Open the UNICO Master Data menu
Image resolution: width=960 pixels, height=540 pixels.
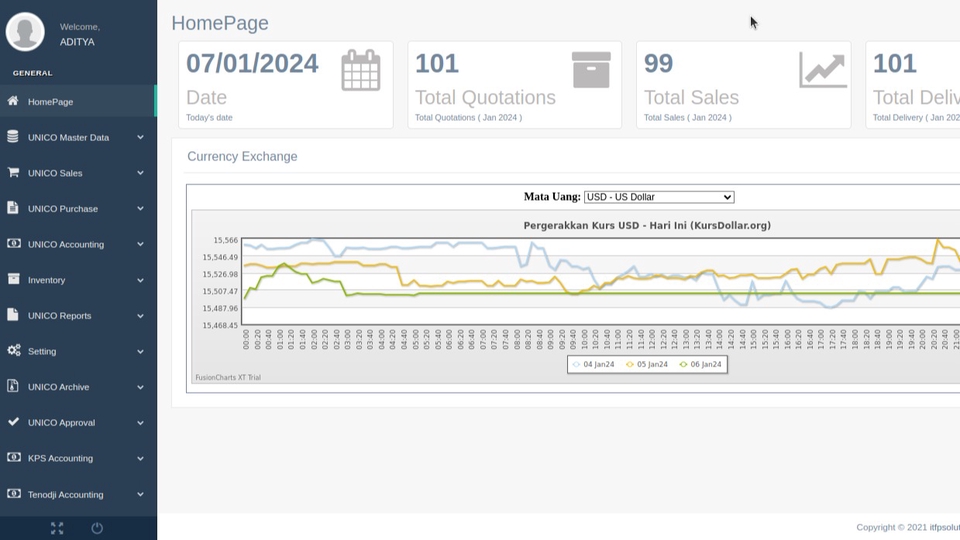pos(78,137)
